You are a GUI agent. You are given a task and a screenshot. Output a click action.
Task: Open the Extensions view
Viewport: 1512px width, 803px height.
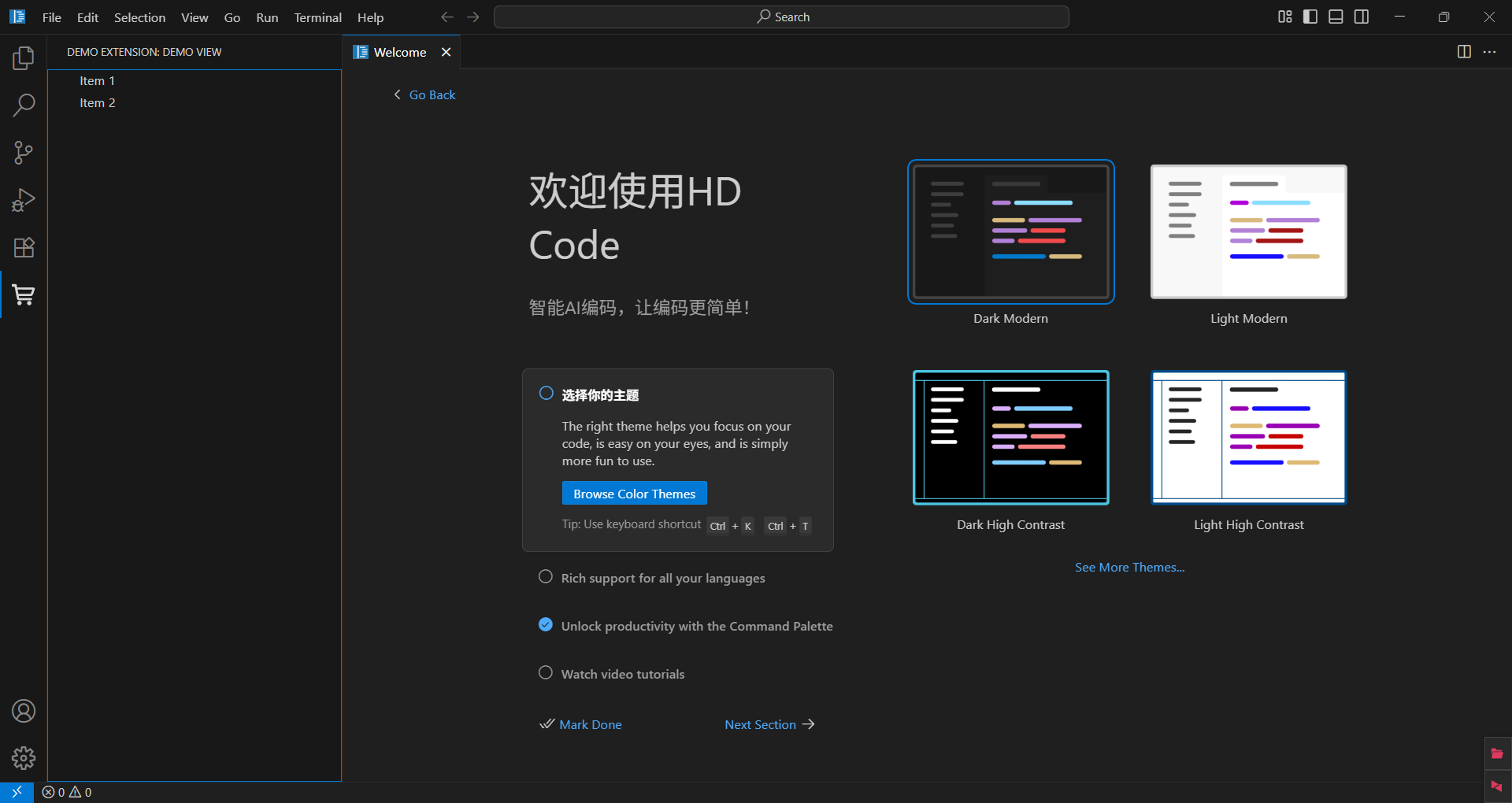pos(23,248)
